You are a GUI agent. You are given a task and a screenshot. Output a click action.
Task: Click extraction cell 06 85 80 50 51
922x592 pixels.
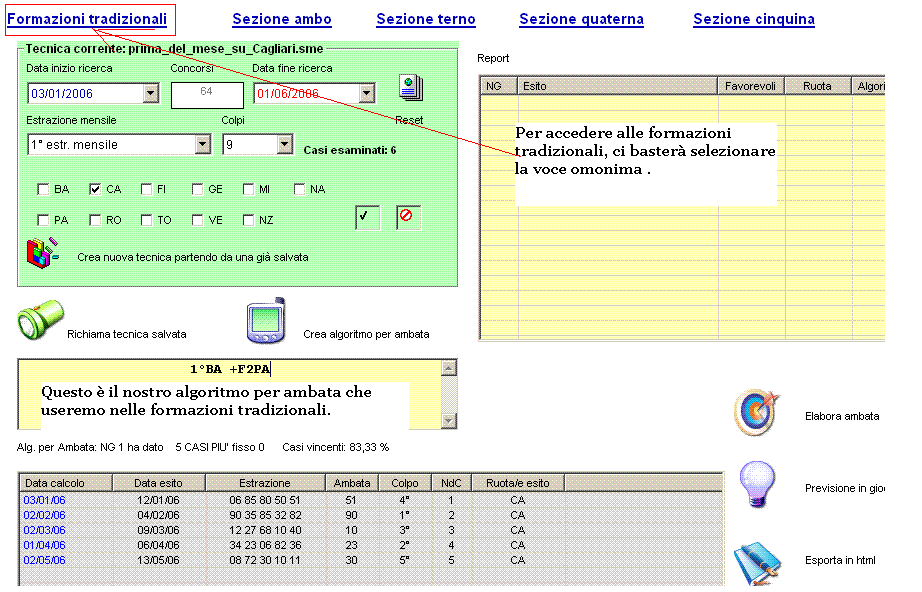265,500
